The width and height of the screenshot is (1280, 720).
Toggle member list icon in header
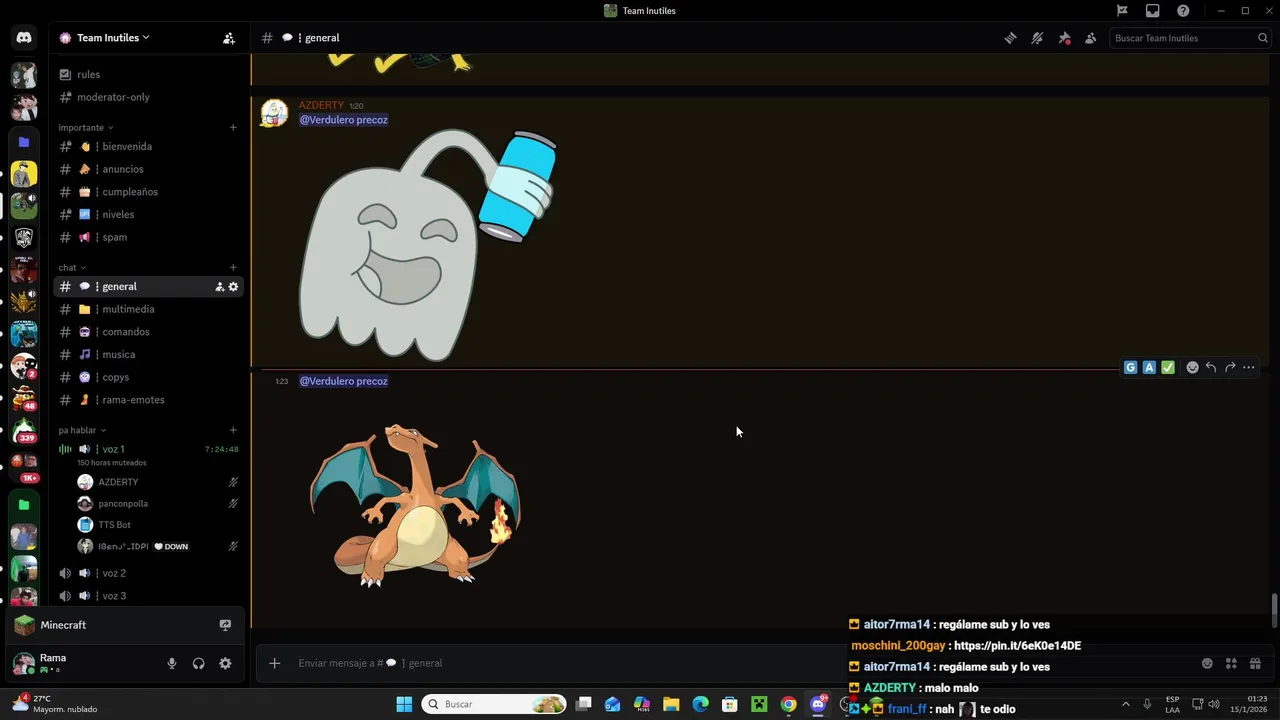click(x=1091, y=38)
